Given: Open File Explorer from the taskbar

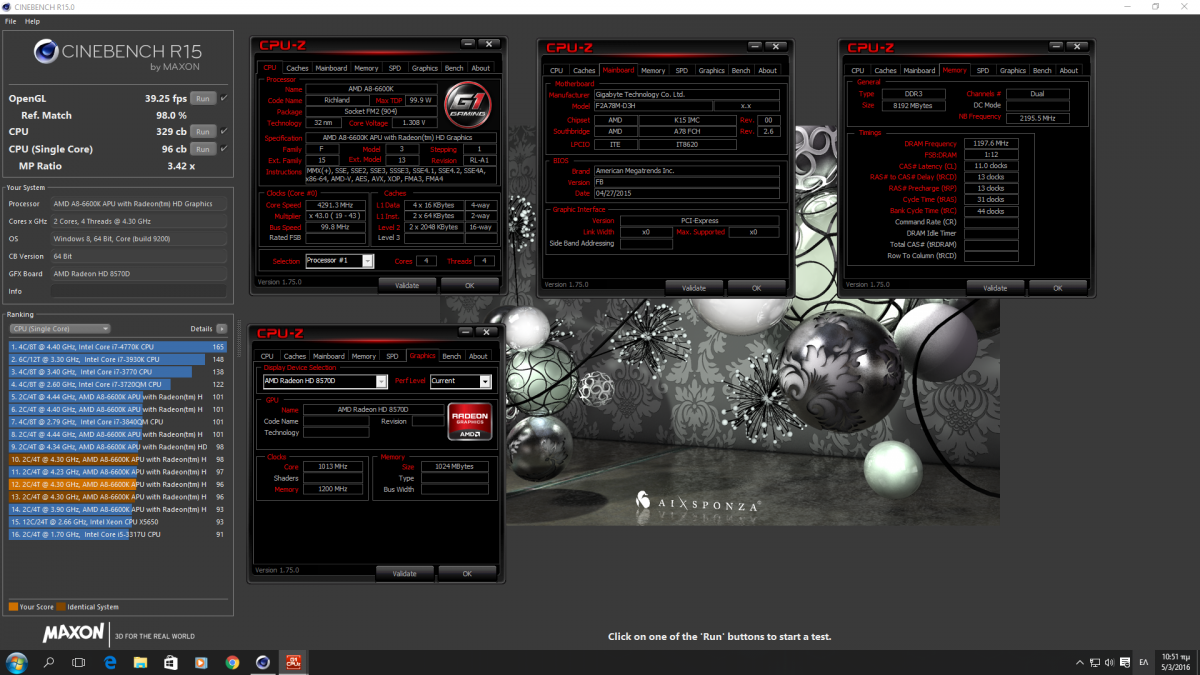Looking at the screenshot, I should [x=141, y=662].
